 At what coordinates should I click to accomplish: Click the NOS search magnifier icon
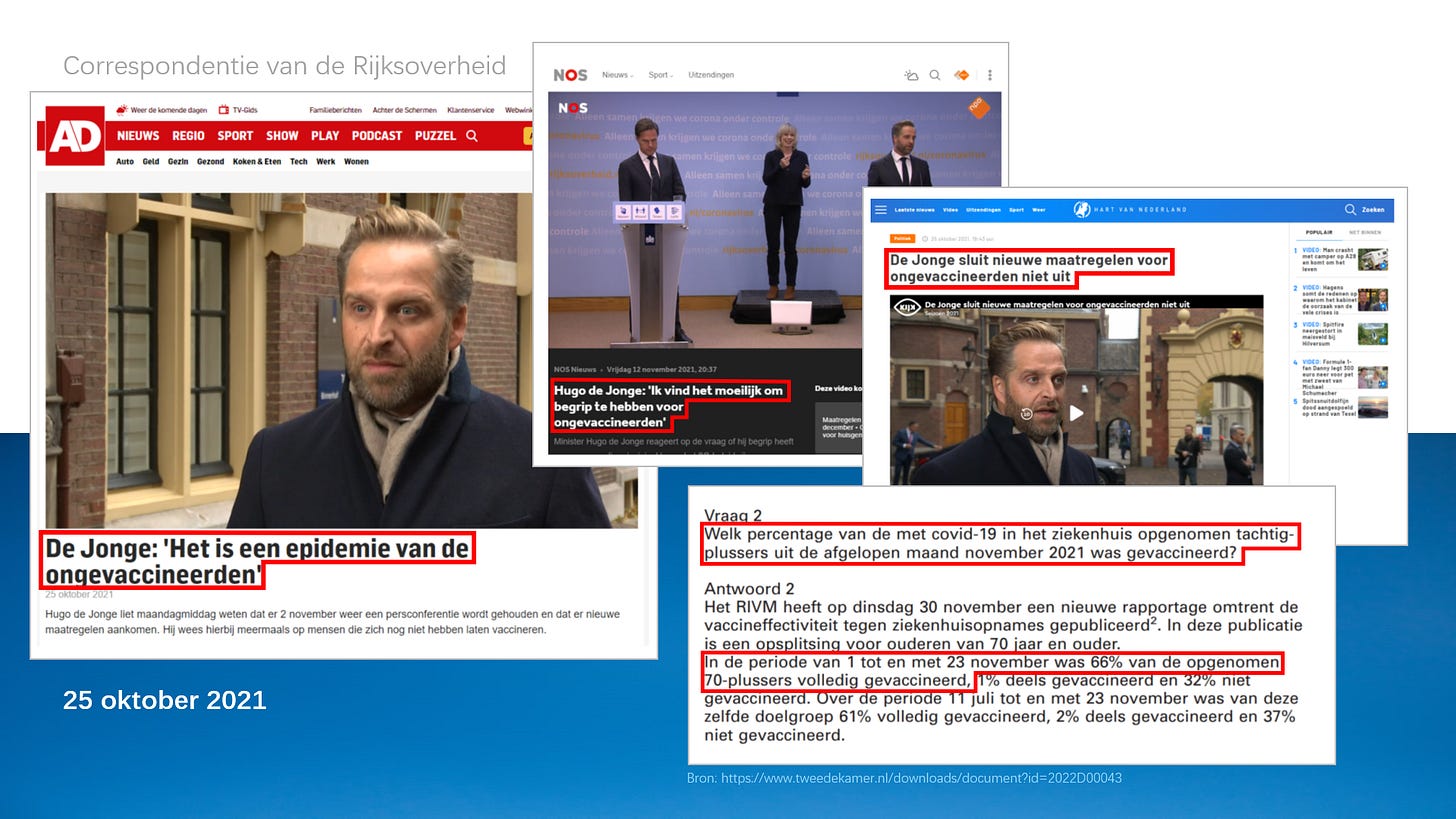(935, 75)
